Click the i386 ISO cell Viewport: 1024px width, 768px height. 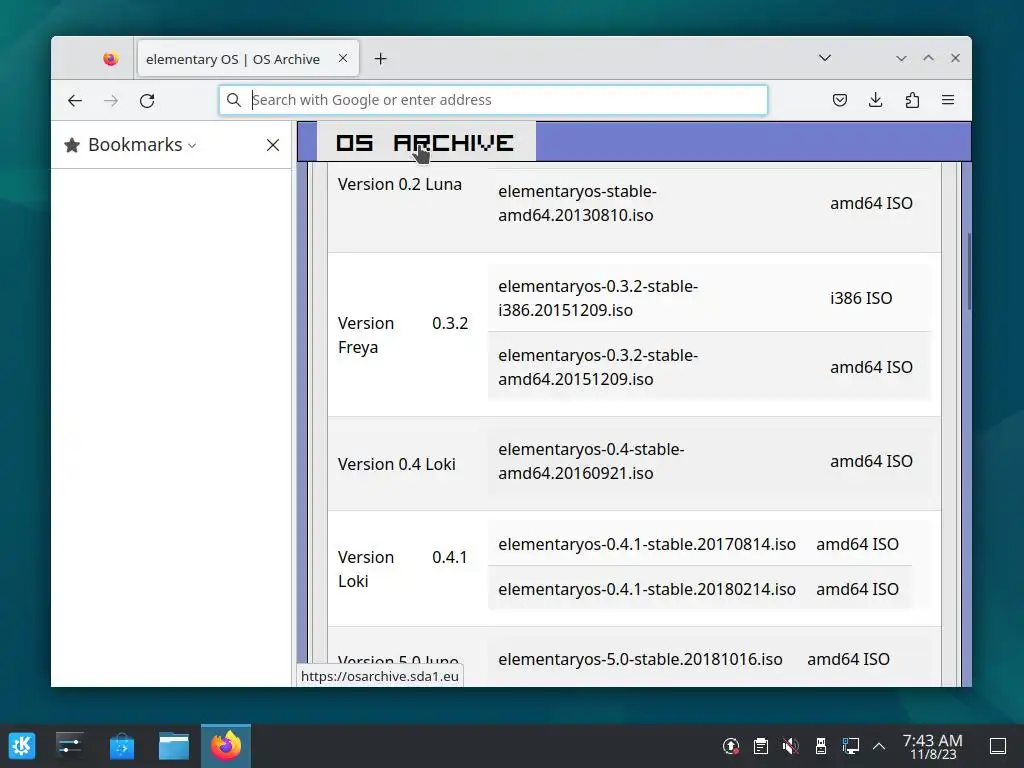861,298
